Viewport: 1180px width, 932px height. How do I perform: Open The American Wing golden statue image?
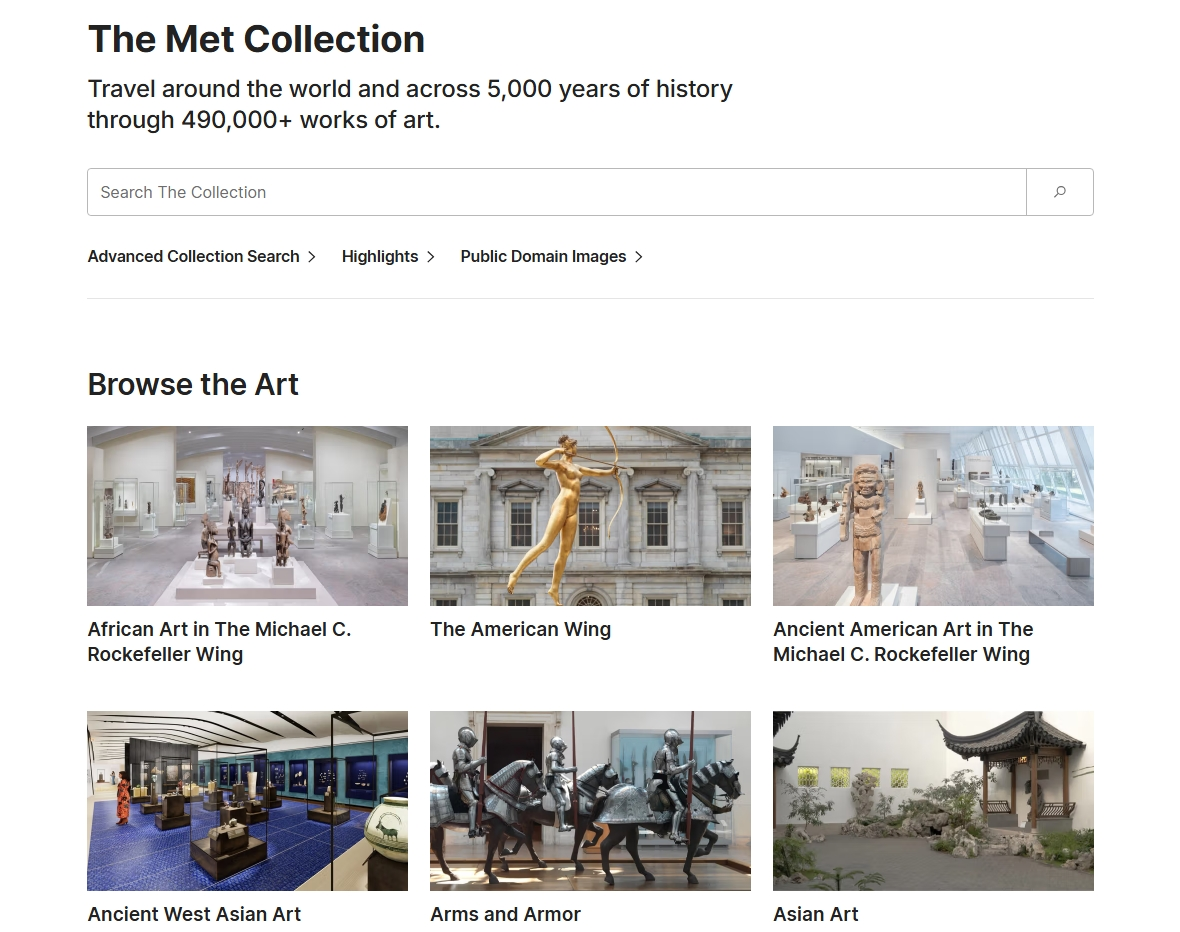point(590,515)
